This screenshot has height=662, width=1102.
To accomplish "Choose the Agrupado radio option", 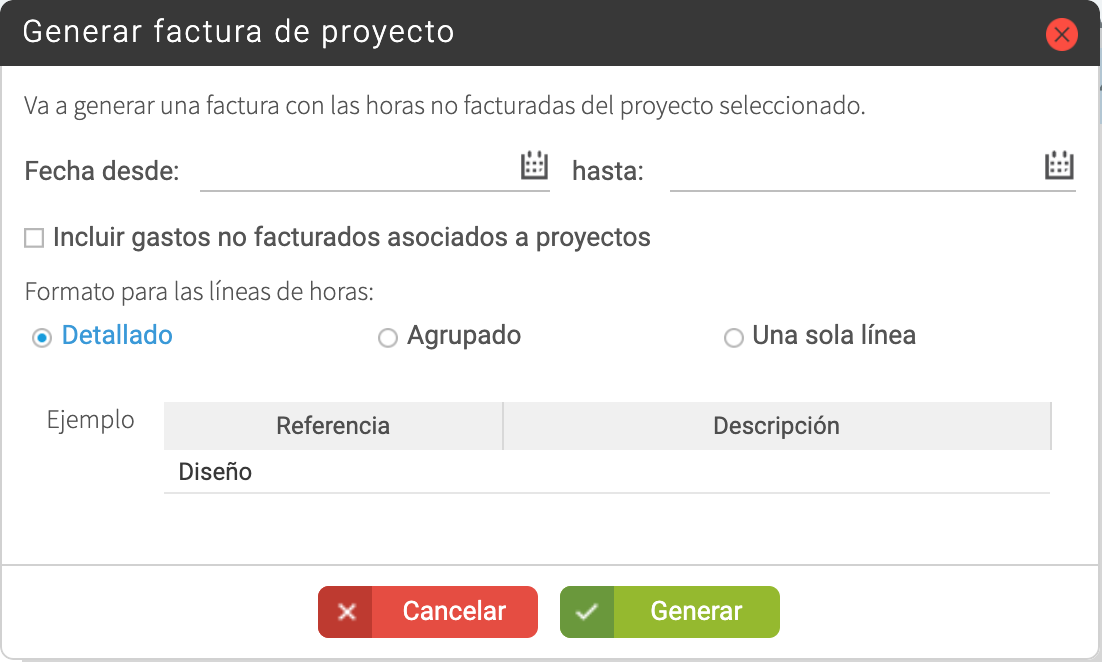I will [x=387, y=338].
